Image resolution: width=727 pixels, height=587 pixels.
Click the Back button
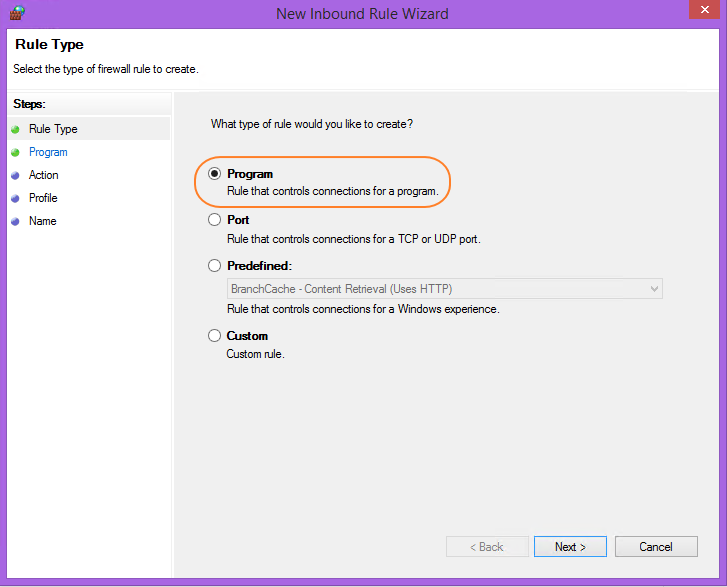[487, 547]
